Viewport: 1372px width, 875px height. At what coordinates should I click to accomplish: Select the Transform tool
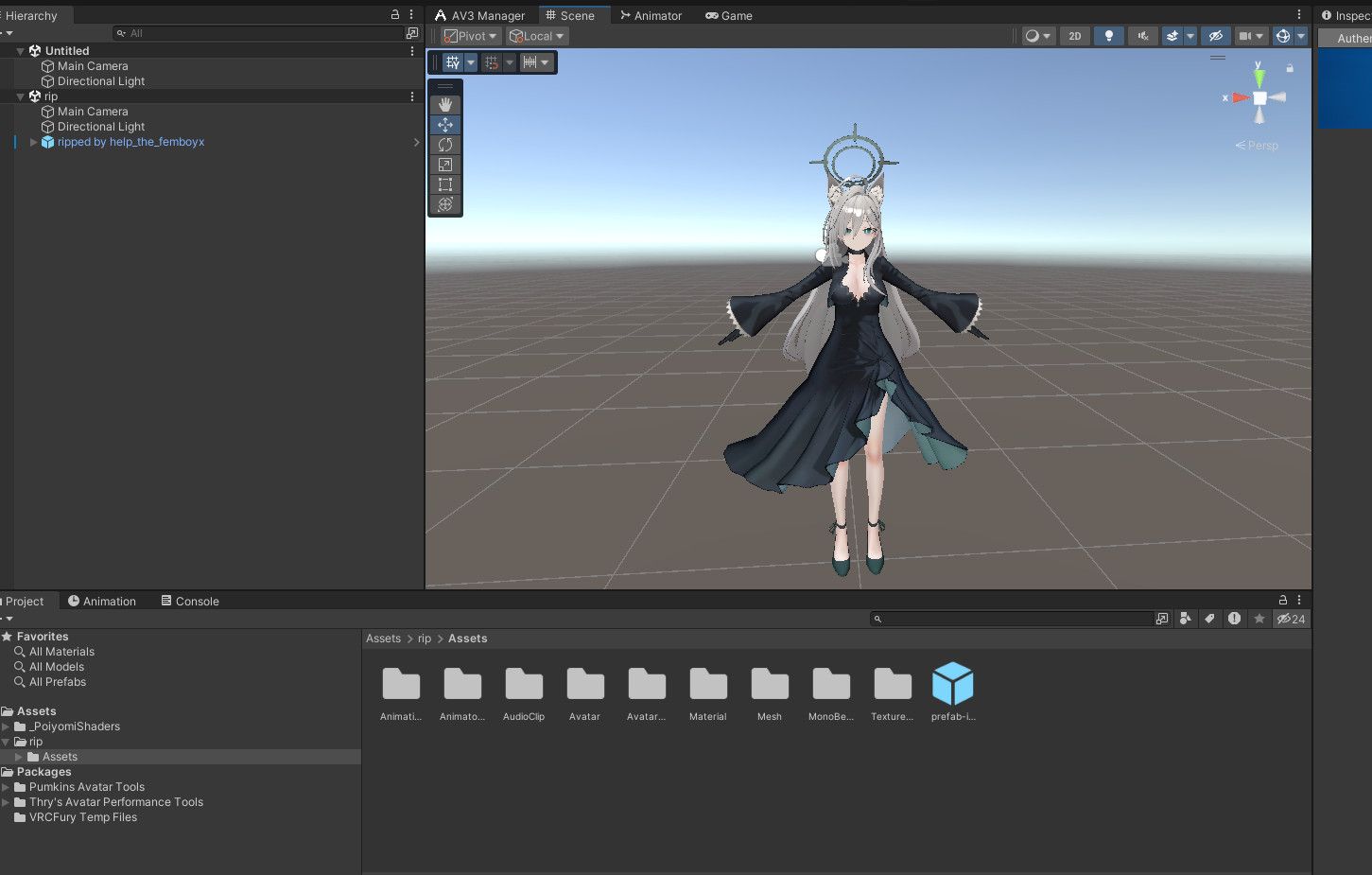click(x=445, y=204)
